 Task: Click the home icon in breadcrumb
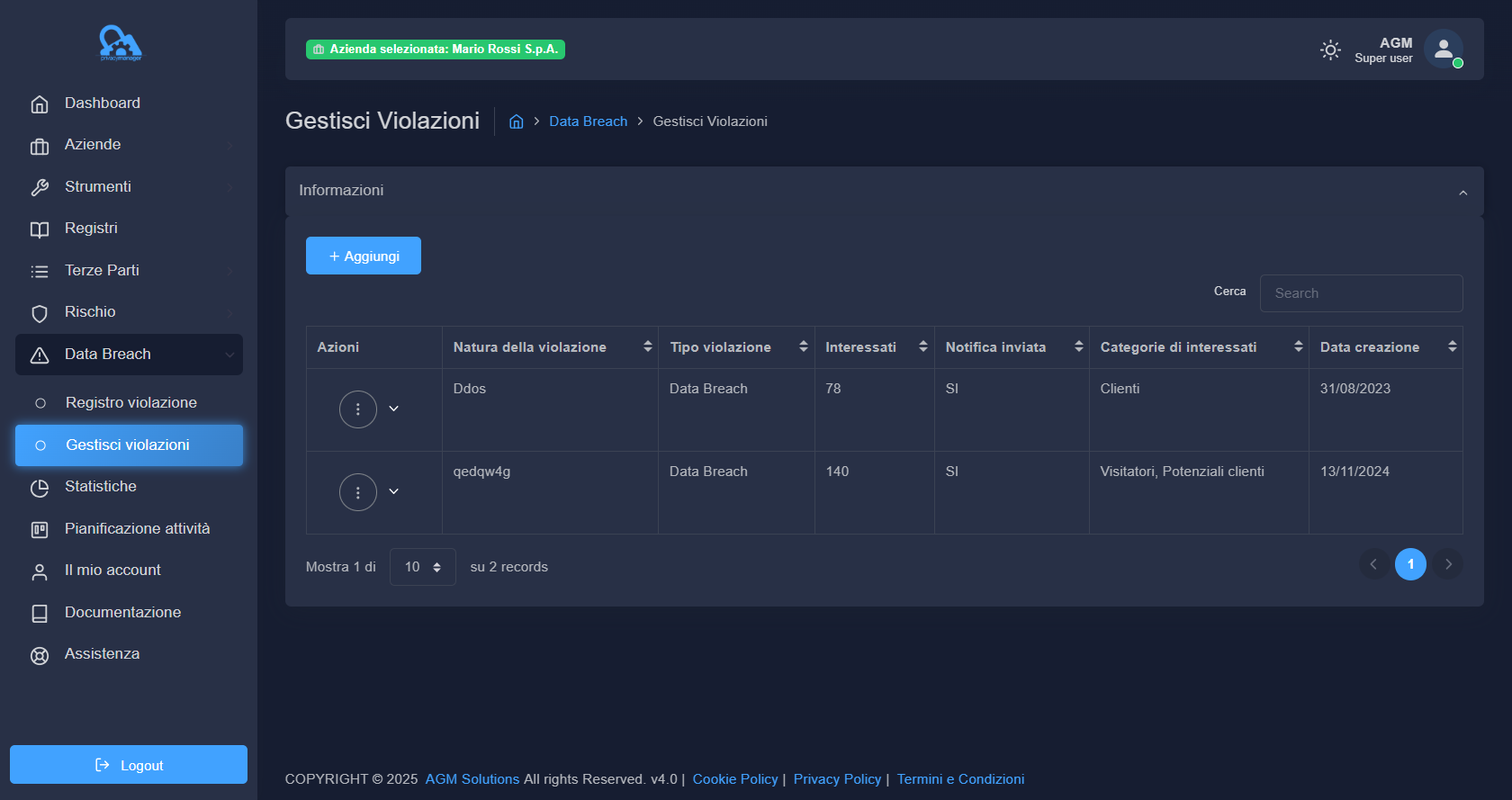[x=517, y=121]
